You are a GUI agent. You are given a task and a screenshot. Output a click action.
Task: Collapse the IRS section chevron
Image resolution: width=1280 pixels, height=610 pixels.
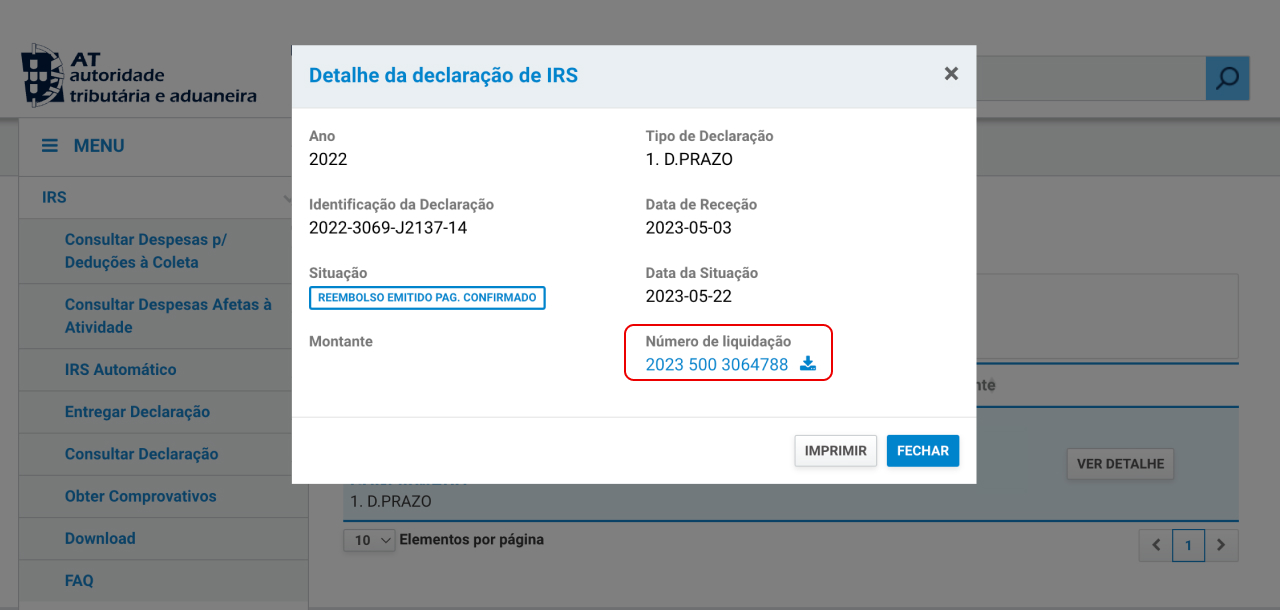click(x=289, y=198)
